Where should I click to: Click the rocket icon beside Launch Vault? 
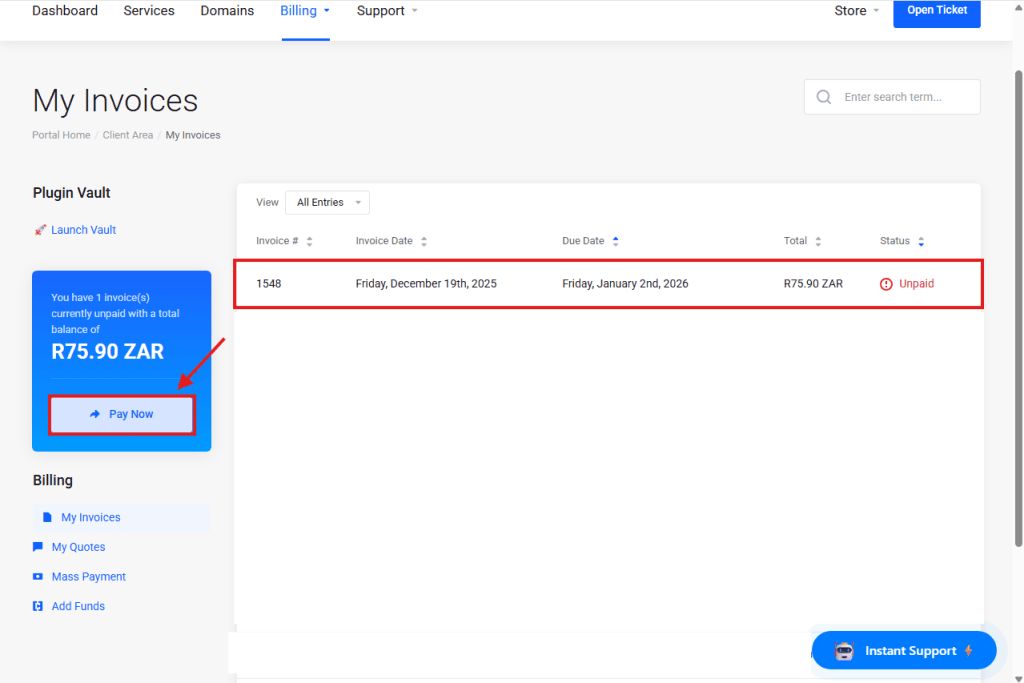point(40,230)
